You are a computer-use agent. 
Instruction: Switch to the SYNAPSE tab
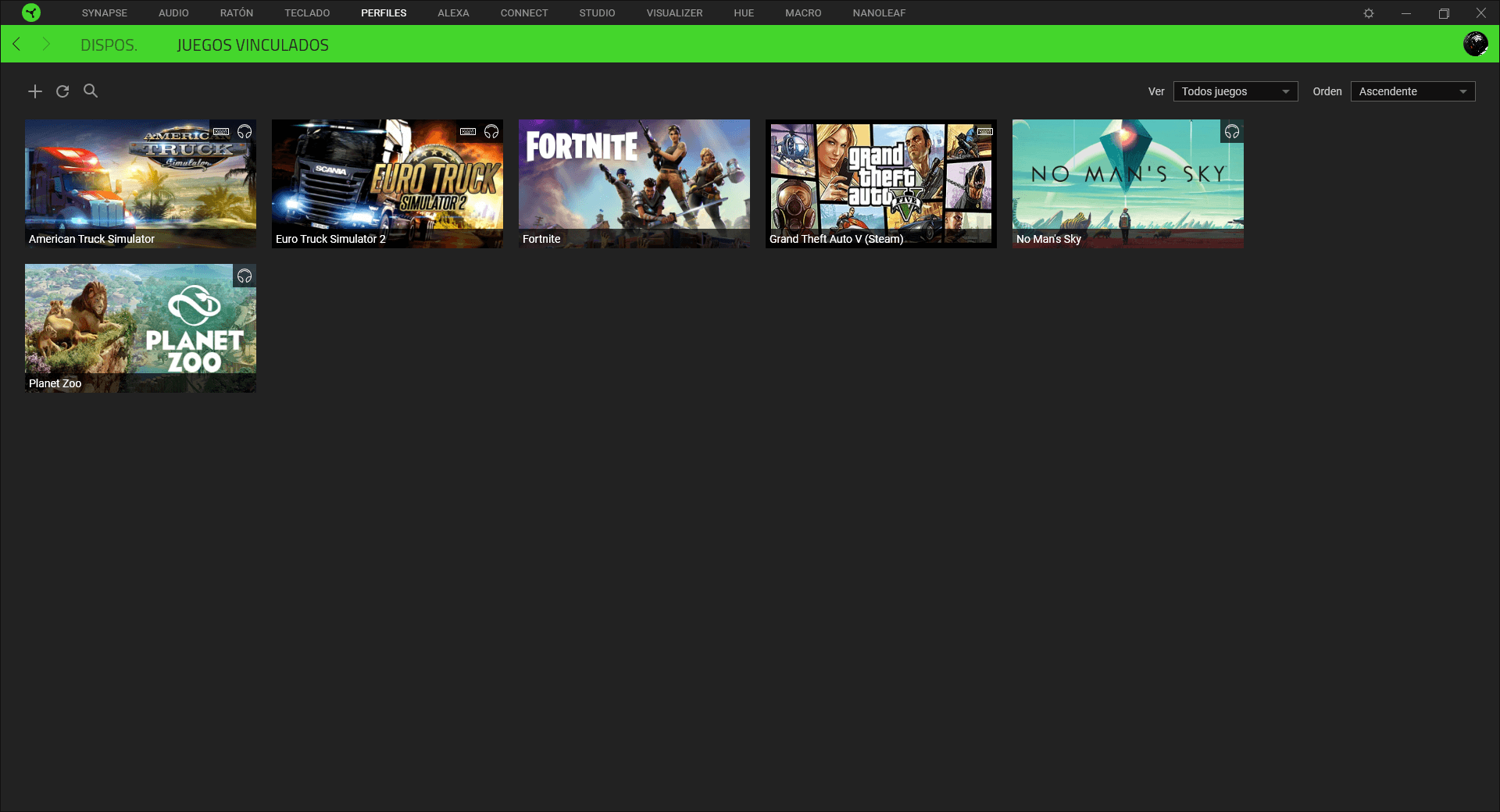click(x=105, y=13)
